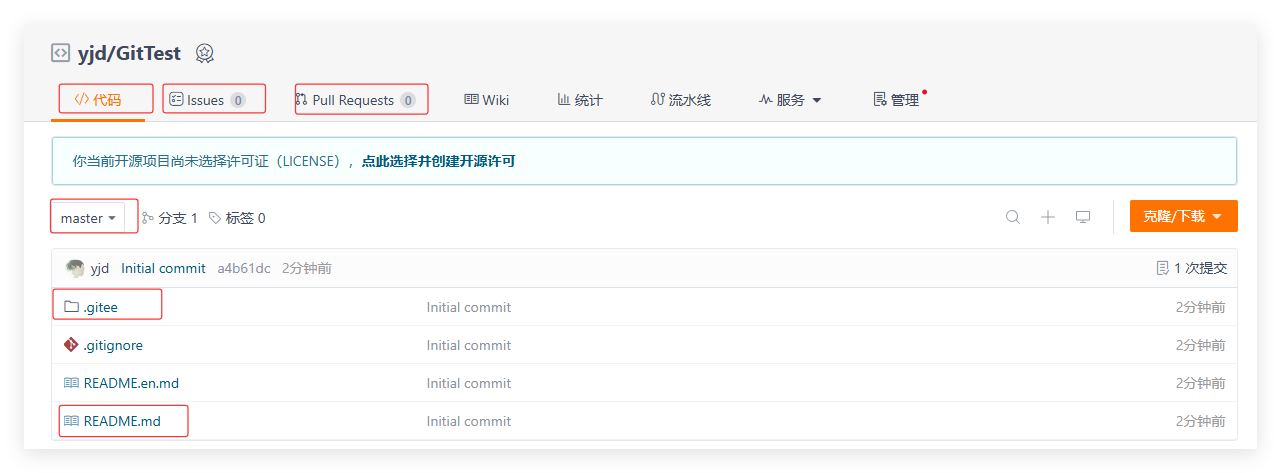Click the monitor Web IDE icon
This screenshot has height=473, width=1281.
click(1083, 216)
